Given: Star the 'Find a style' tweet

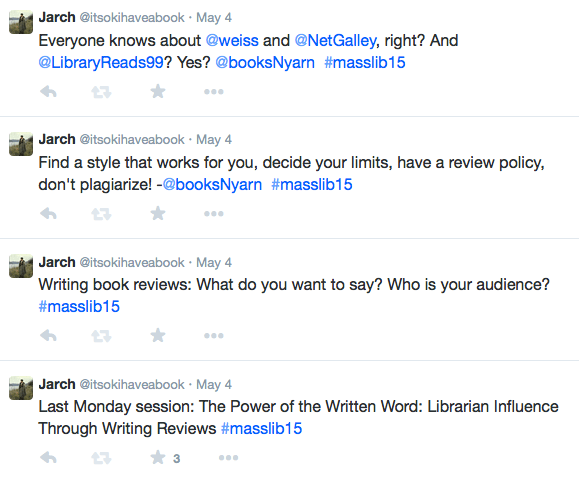Looking at the screenshot, I should pos(158,213).
